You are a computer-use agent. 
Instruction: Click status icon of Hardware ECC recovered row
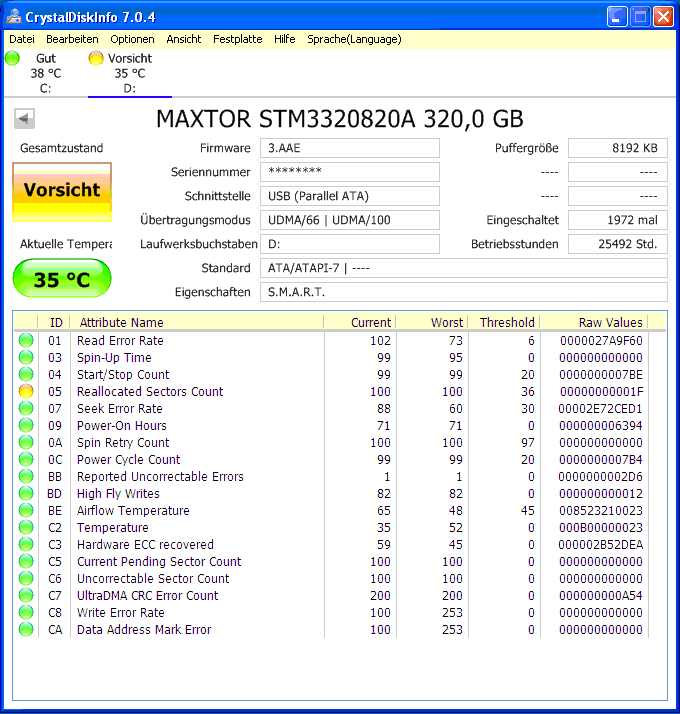click(x=26, y=544)
